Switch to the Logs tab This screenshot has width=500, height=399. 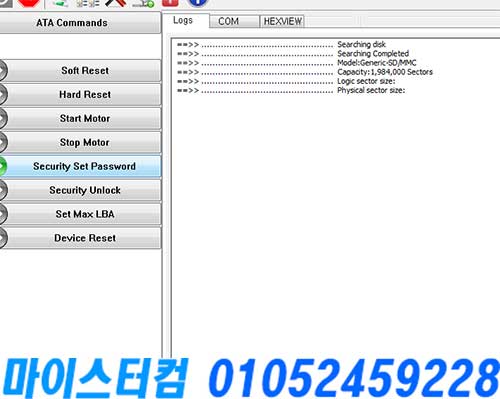(x=185, y=21)
